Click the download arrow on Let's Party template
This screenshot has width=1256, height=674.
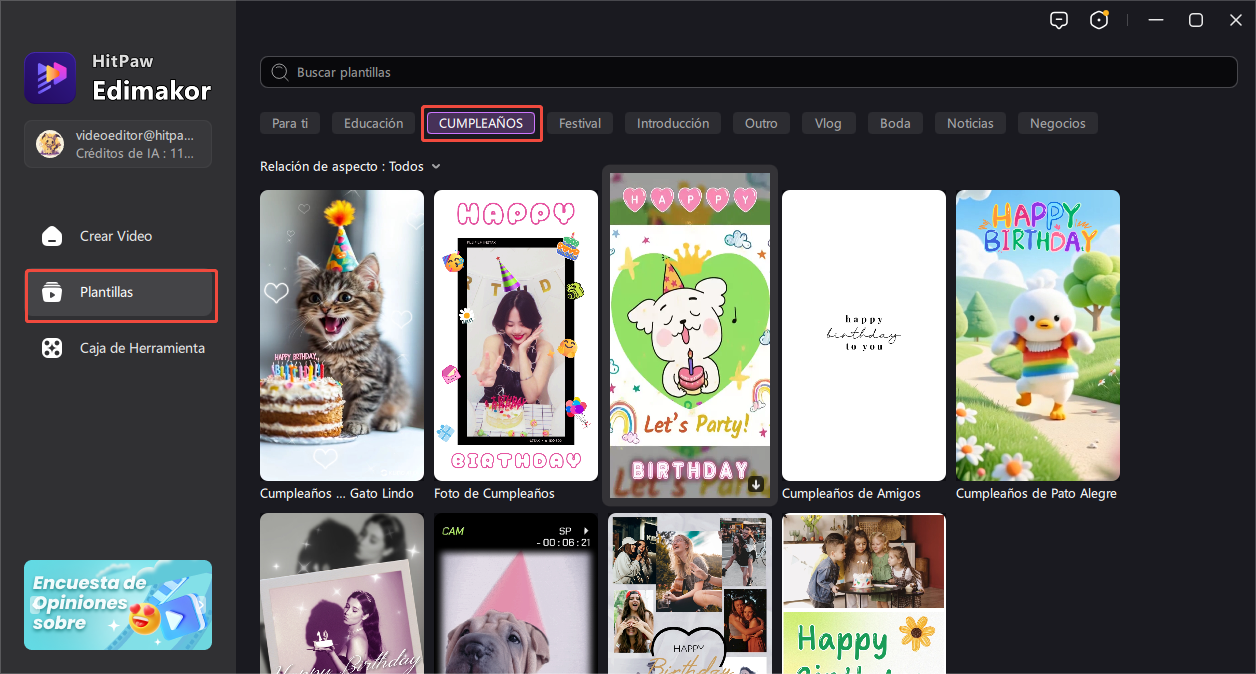pyautogui.click(x=756, y=484)
